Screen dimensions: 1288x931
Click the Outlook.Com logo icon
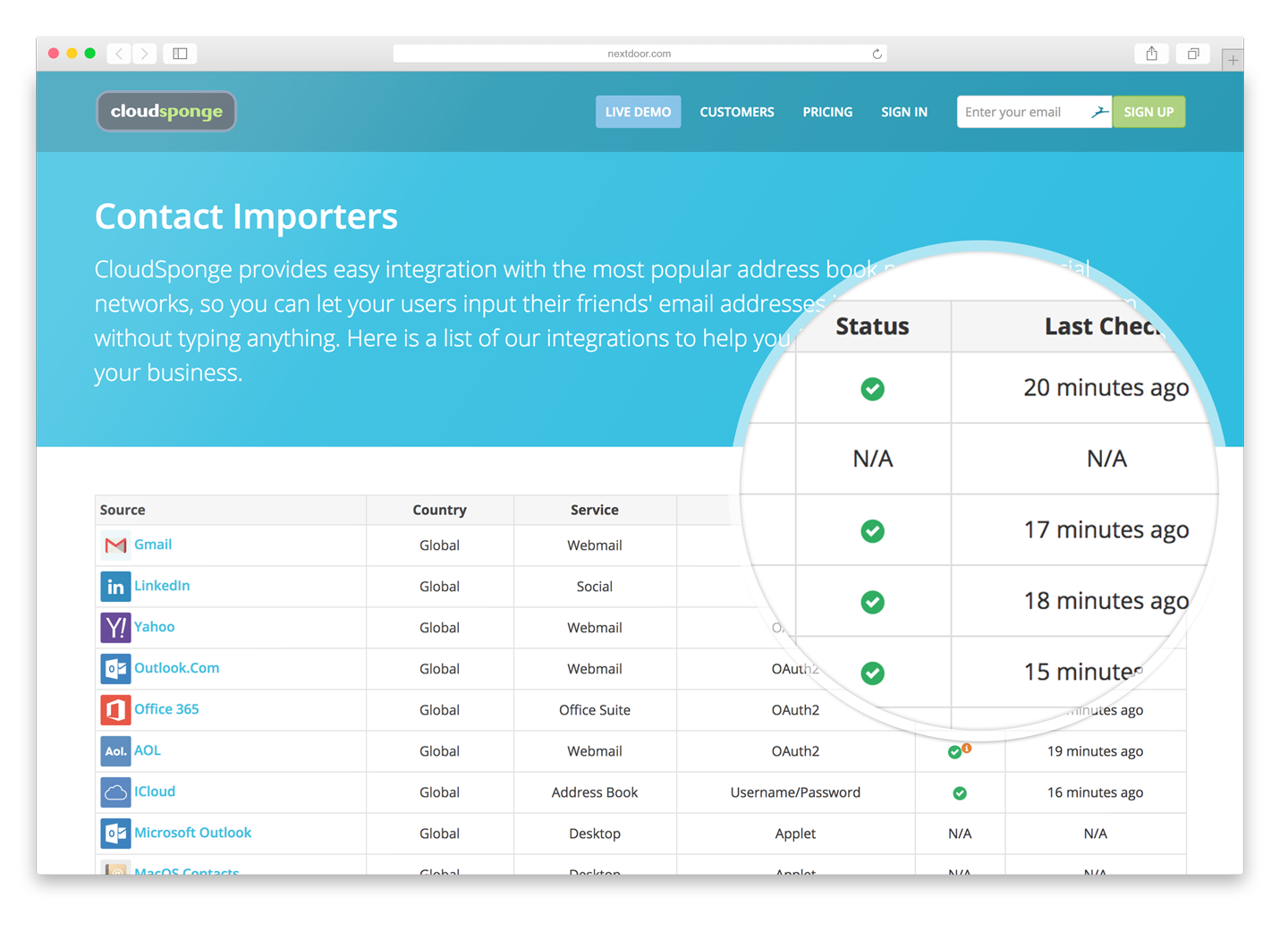coord(115,669)
